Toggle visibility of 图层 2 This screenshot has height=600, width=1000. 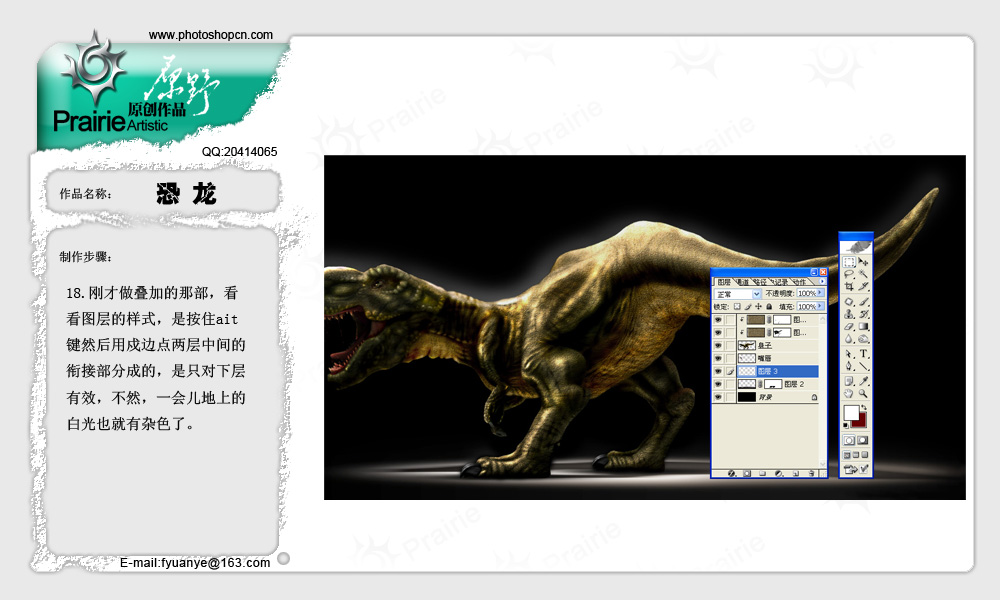pos(718,384)
